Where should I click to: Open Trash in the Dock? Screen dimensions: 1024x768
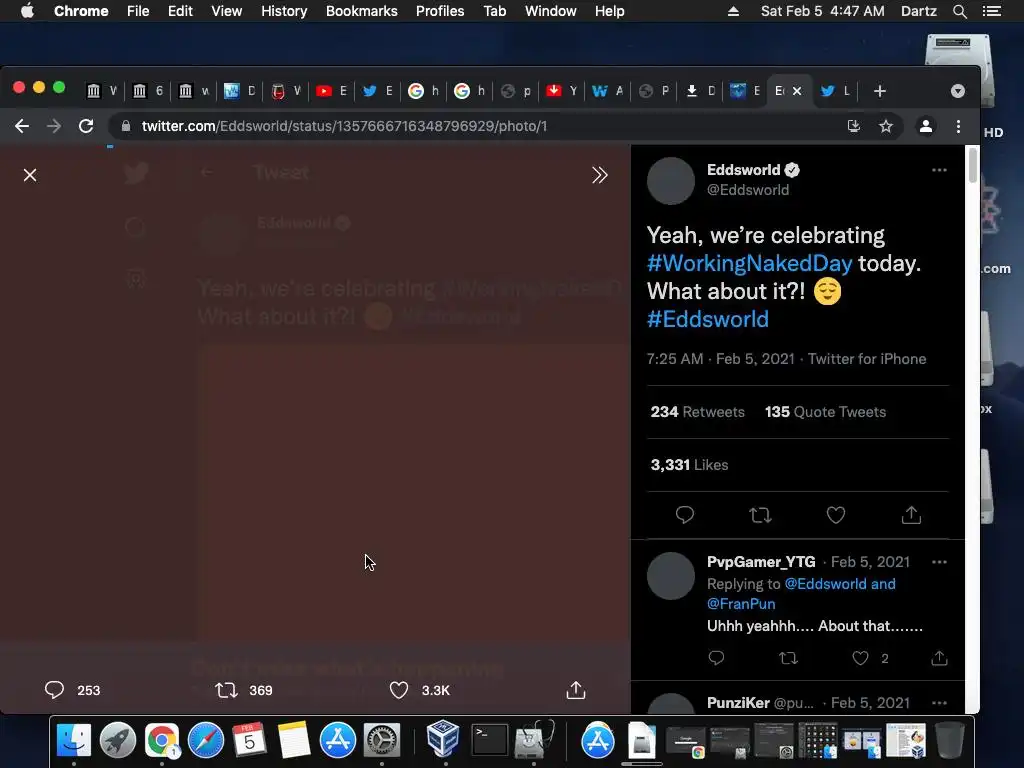coord(950,741)
